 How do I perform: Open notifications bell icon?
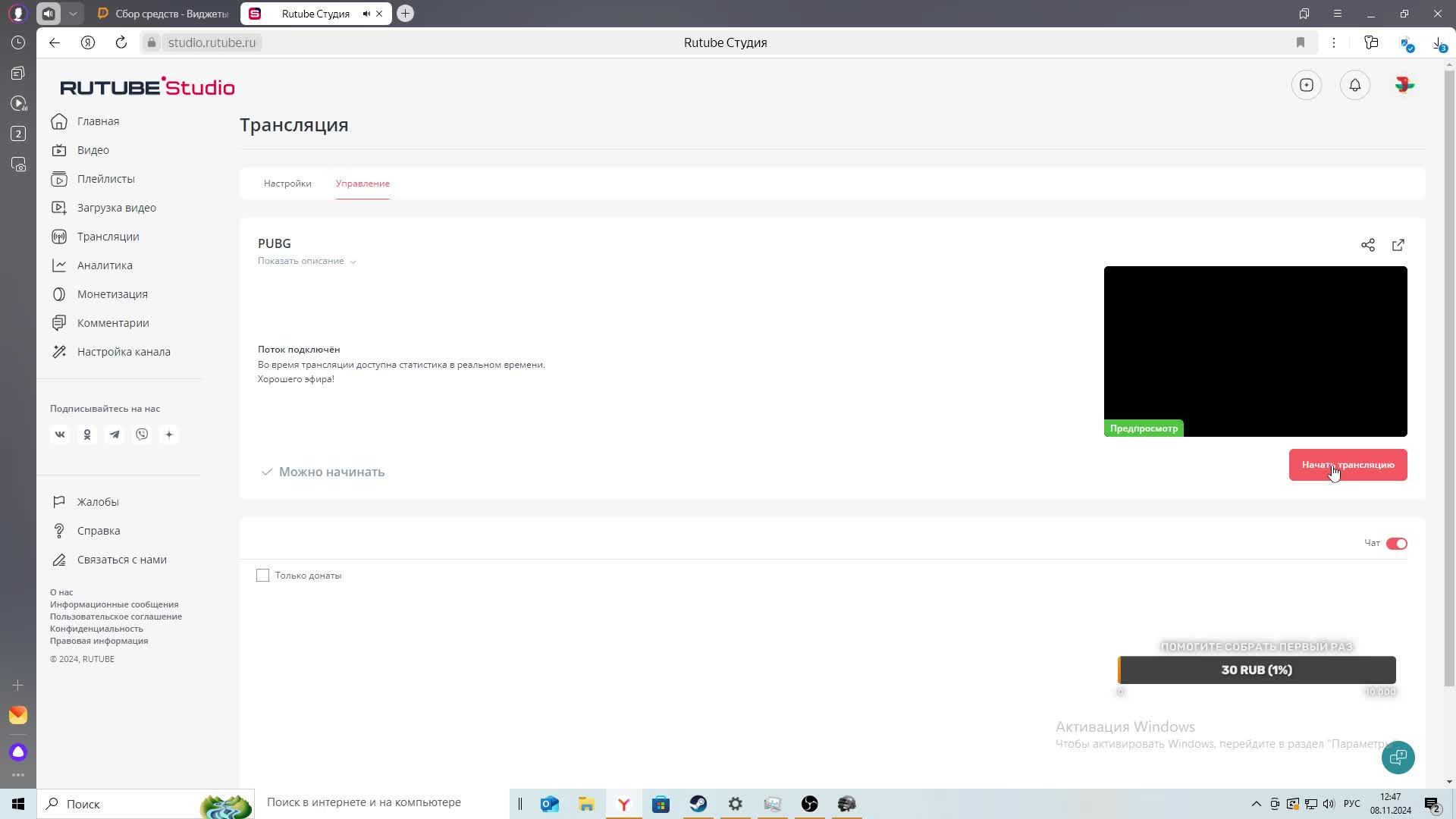tap(1354, 85)
